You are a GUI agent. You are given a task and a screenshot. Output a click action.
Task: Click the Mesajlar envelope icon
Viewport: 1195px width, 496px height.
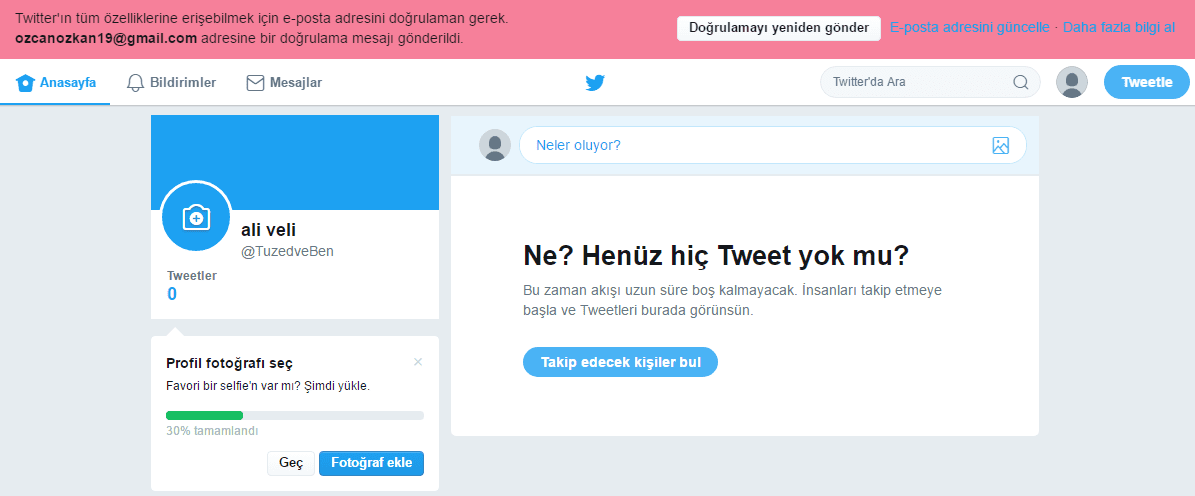[x=255, y=82]
